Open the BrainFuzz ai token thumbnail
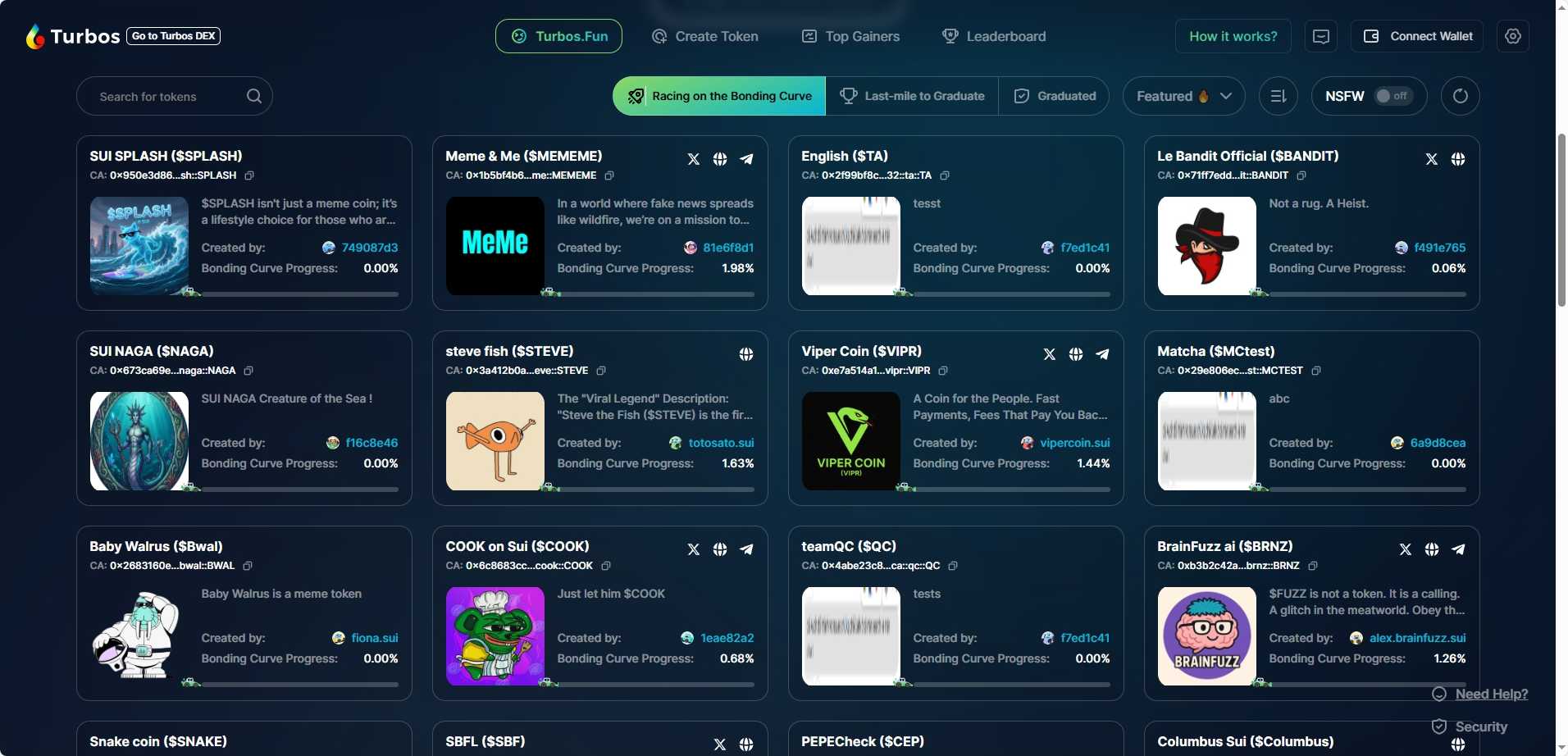The image size is (1568, 756). coord(1206,636)
